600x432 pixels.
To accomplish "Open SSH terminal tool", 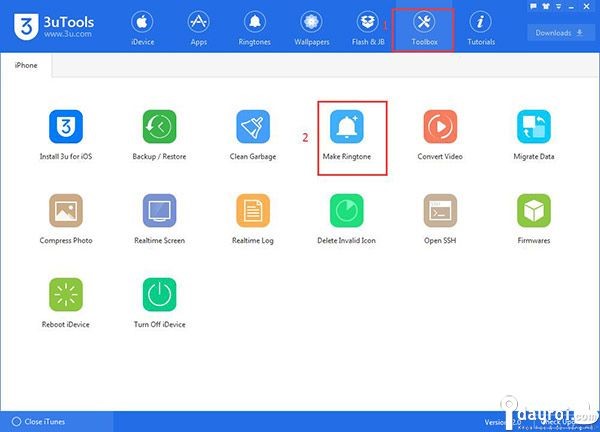I will point(439,211).
